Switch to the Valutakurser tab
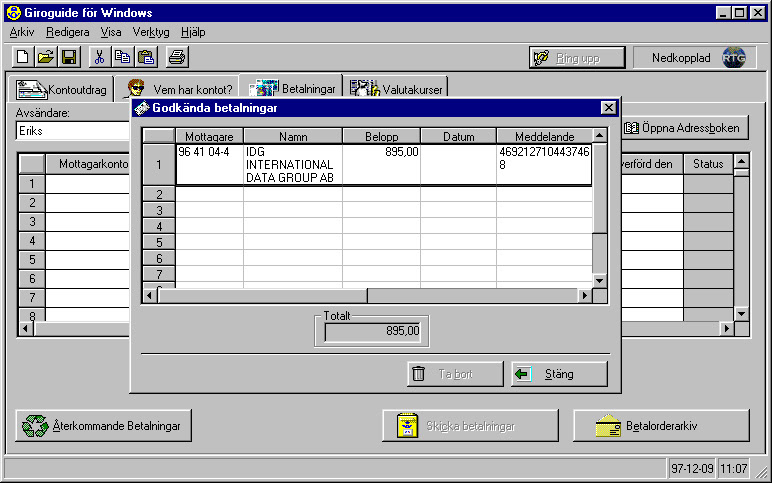The image size is (772, 483). click(x=396, y=89)
